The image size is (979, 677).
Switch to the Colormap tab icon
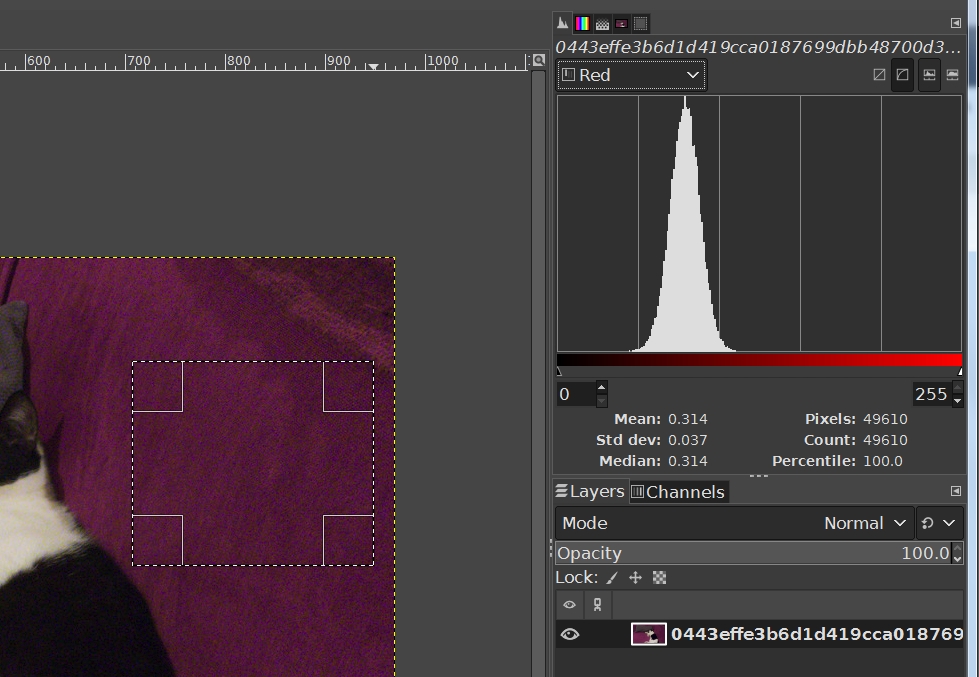(582, 23)
